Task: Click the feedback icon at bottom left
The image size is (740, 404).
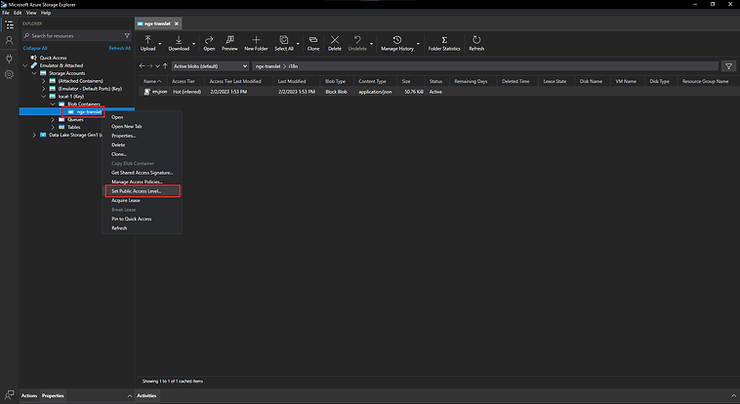Action: pyautogui.click(x=9, y=395)
